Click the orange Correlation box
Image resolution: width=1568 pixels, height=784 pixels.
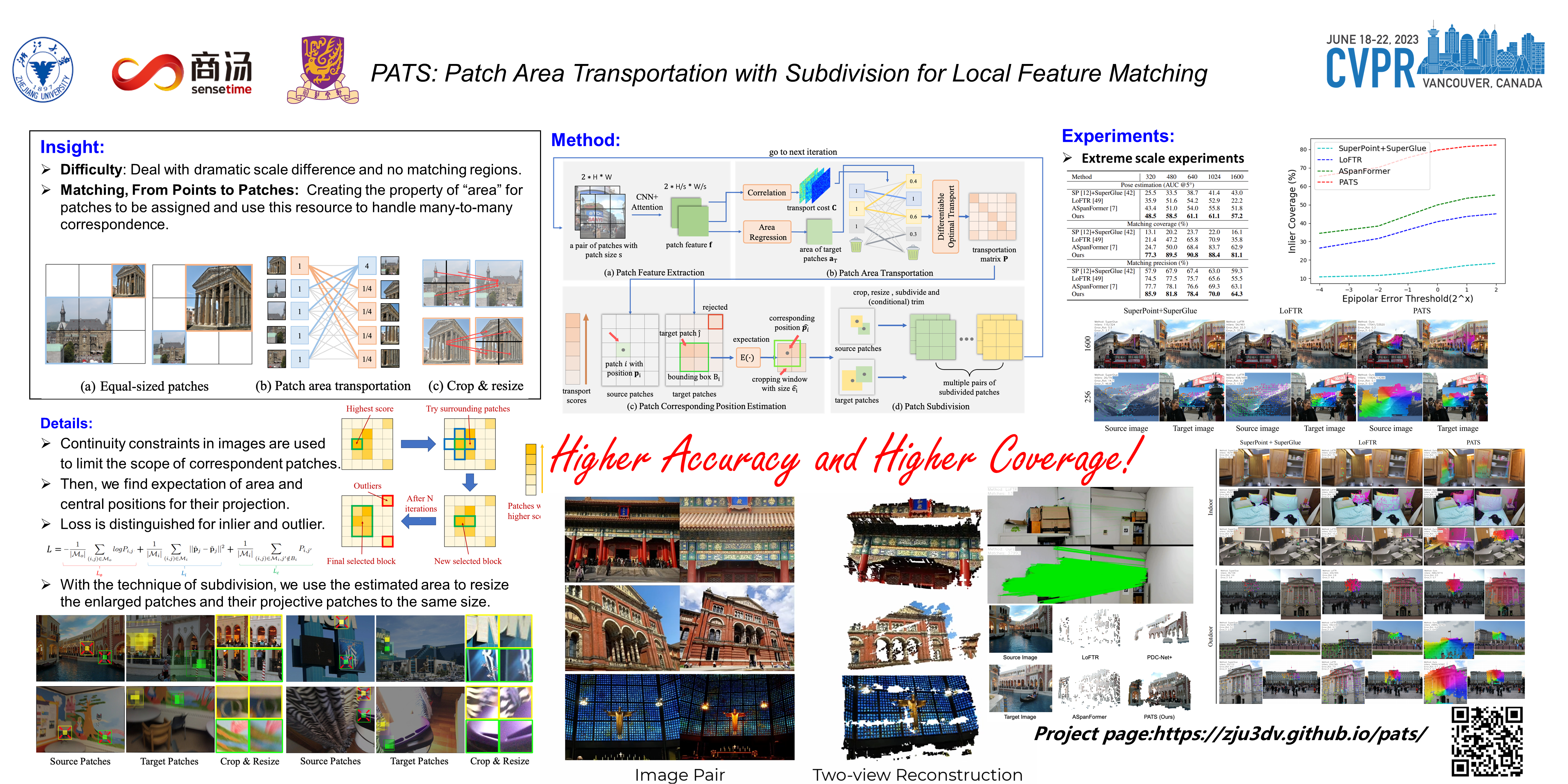tap(766, 193)
